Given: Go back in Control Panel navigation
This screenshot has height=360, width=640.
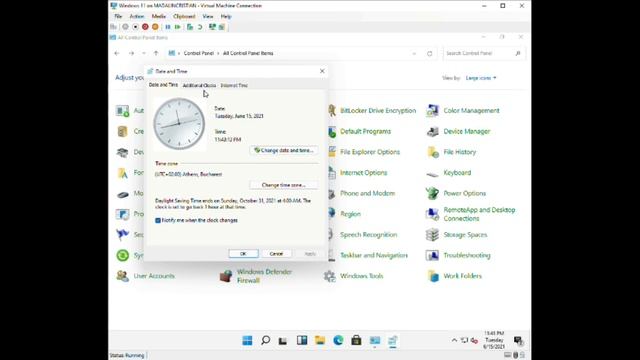Looking at the screenshot, I should click(x=117, y=53).
